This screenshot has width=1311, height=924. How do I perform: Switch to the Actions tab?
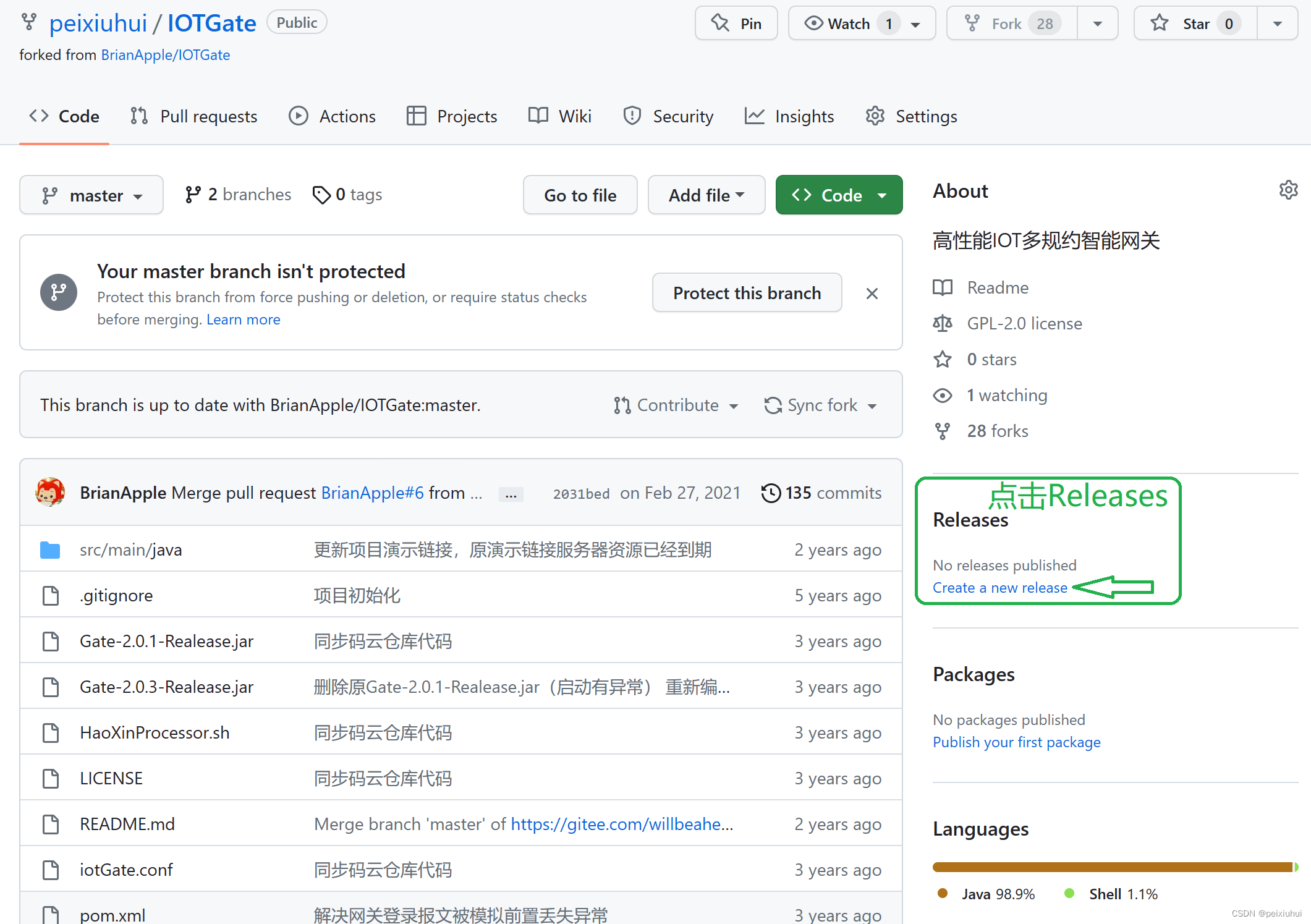point(333,116)
